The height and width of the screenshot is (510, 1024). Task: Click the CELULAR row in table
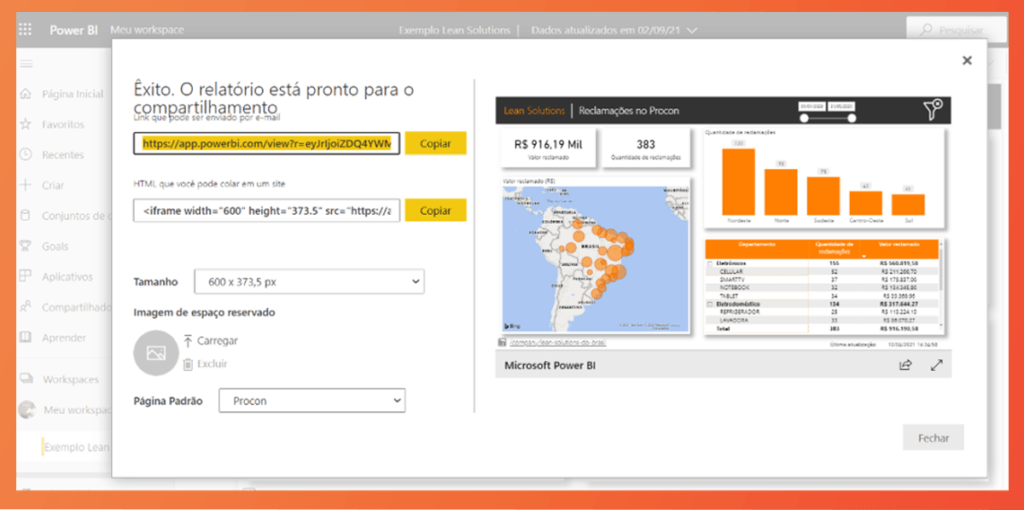click(x=823, y=270)
